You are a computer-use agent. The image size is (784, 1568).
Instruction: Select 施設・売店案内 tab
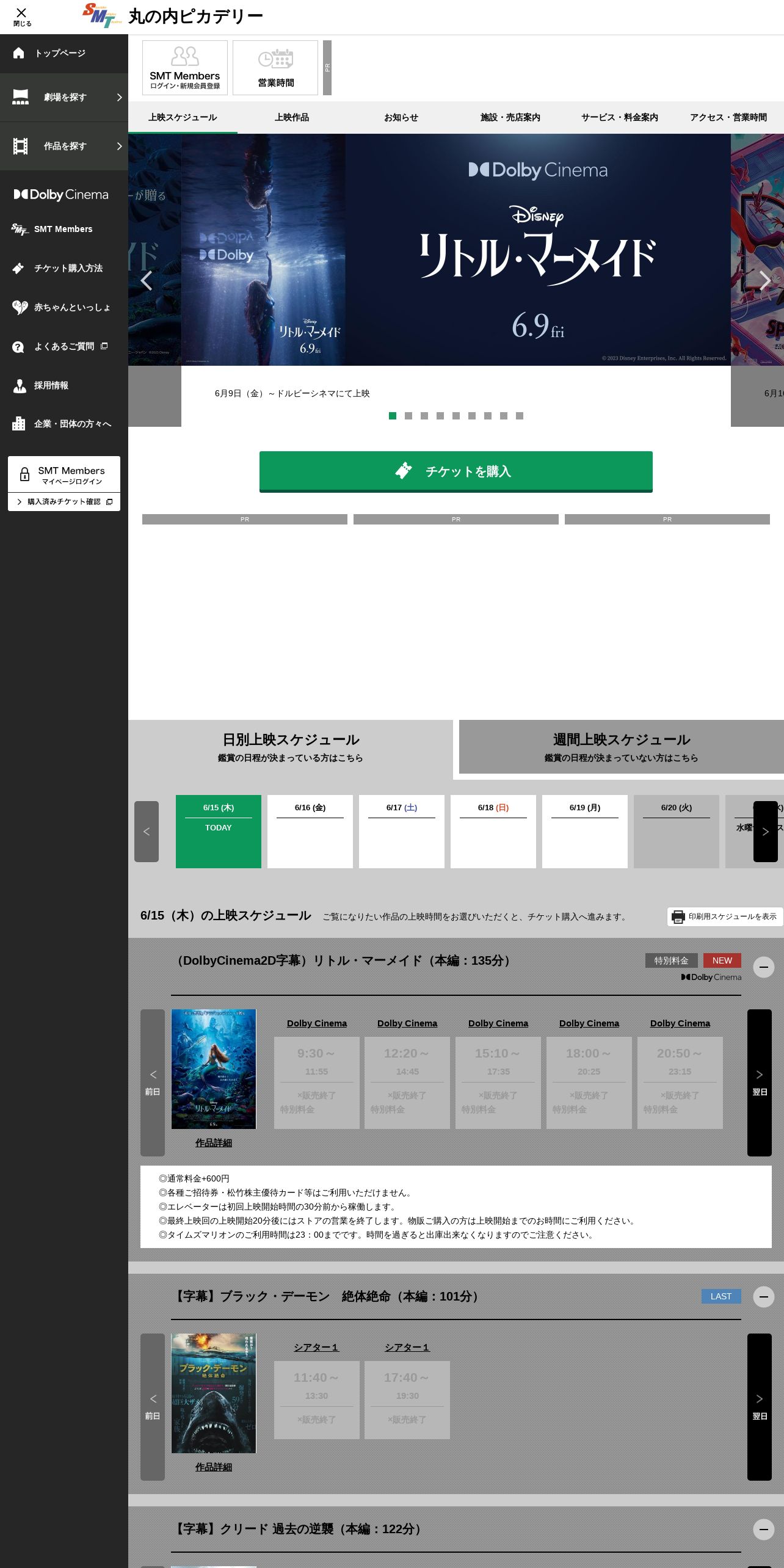click(510, 117)
